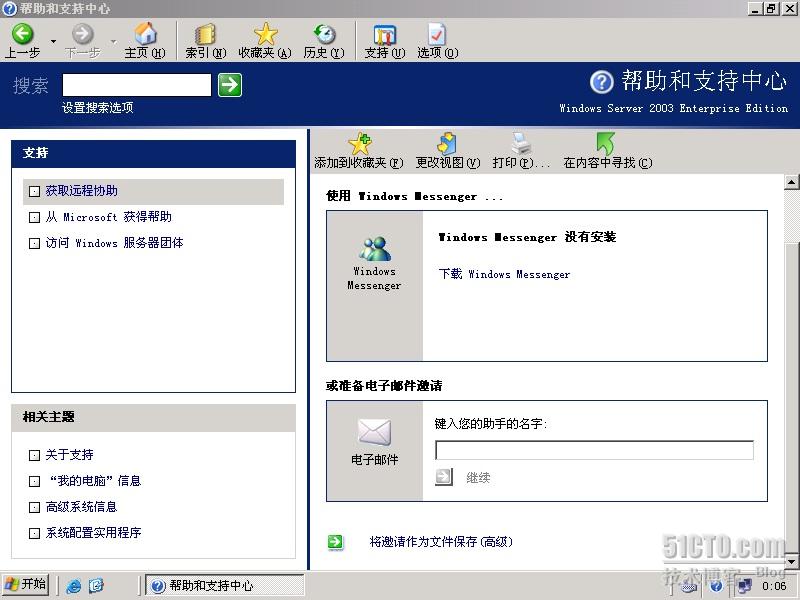Click the content pane scroll up arrow

click(x=791, y=182)
